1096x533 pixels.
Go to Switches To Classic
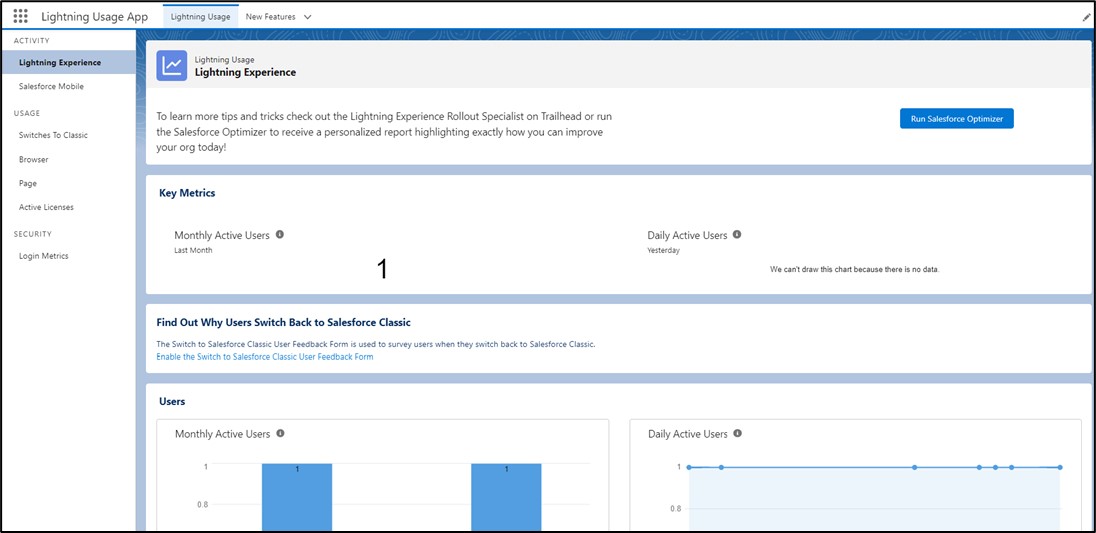53,135
